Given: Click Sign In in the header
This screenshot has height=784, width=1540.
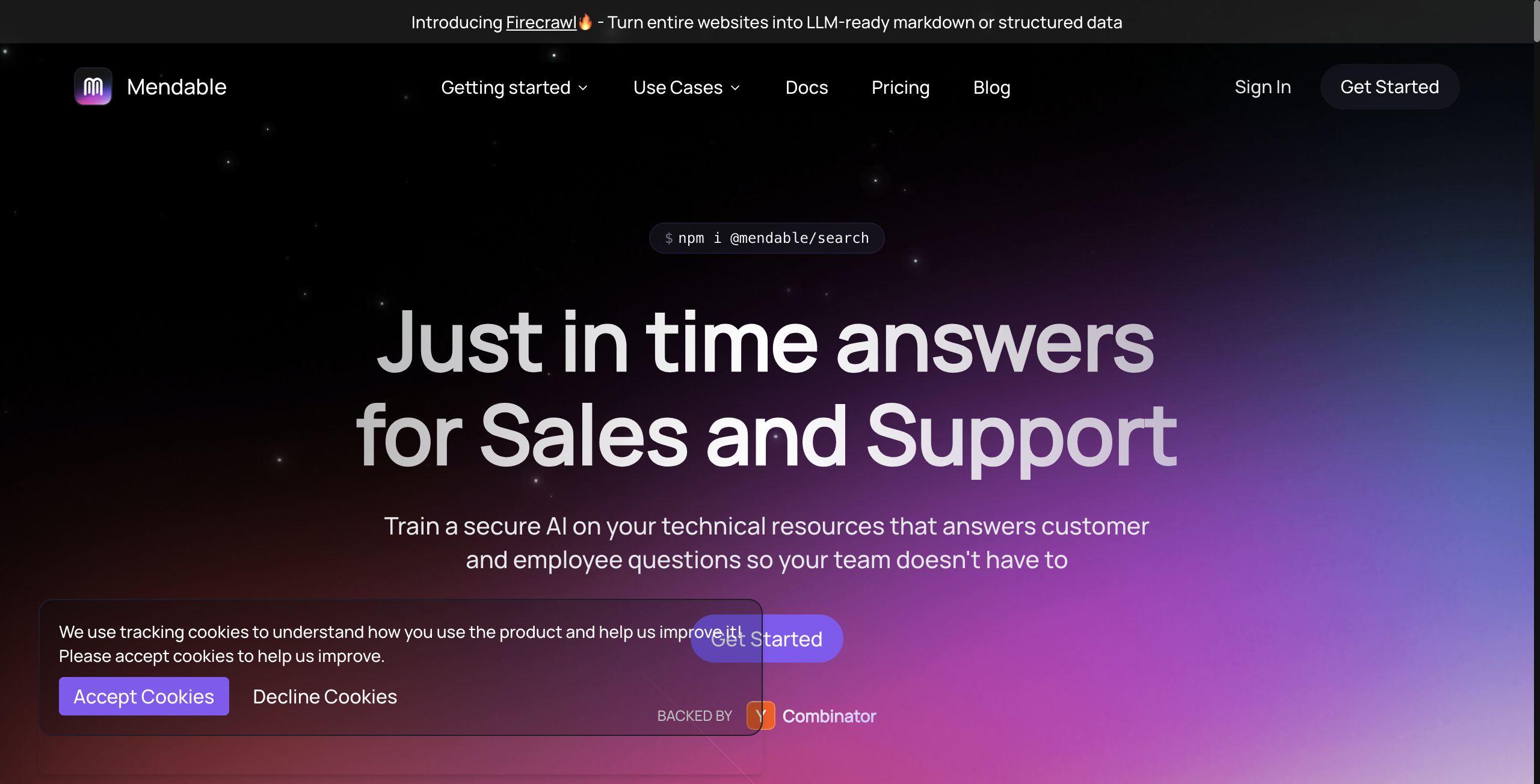Looking at the screenshot, I should [x=1263, y=87].
